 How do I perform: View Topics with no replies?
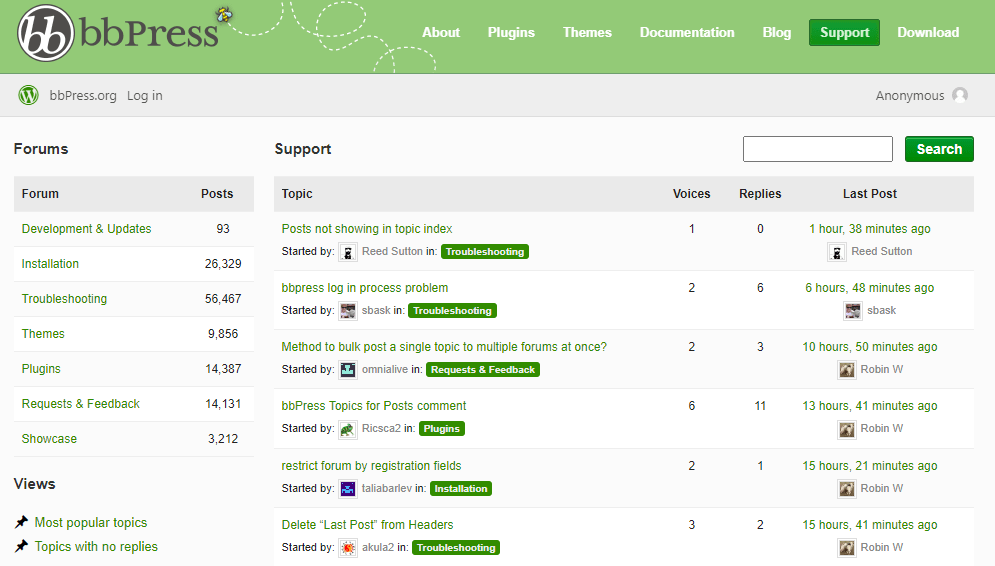(x=96, y=547)
